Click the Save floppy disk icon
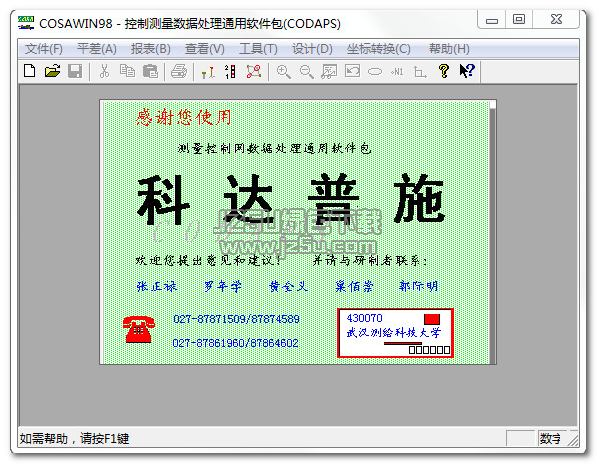This screenshot has width=597, height=464. tap(75, 71)
